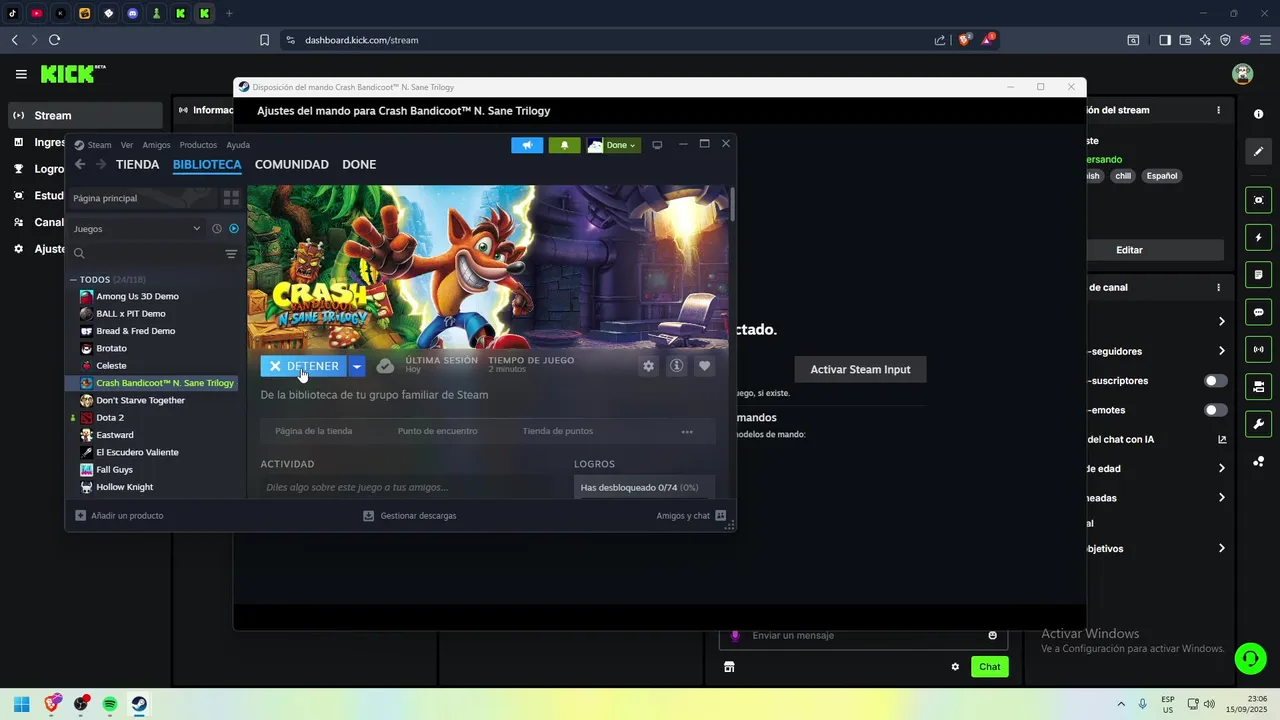Viewport: 1280px width, 720px height.
Task: Open Página de la tienda link
Action: 313,431
